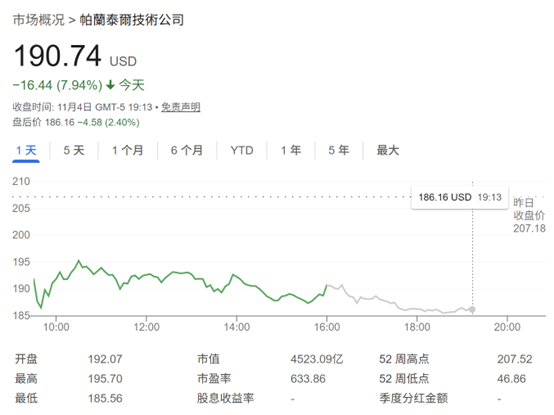Select the 1 天 time range tab
This screenshot has height=415, width=554.
[x=26, y=150]
